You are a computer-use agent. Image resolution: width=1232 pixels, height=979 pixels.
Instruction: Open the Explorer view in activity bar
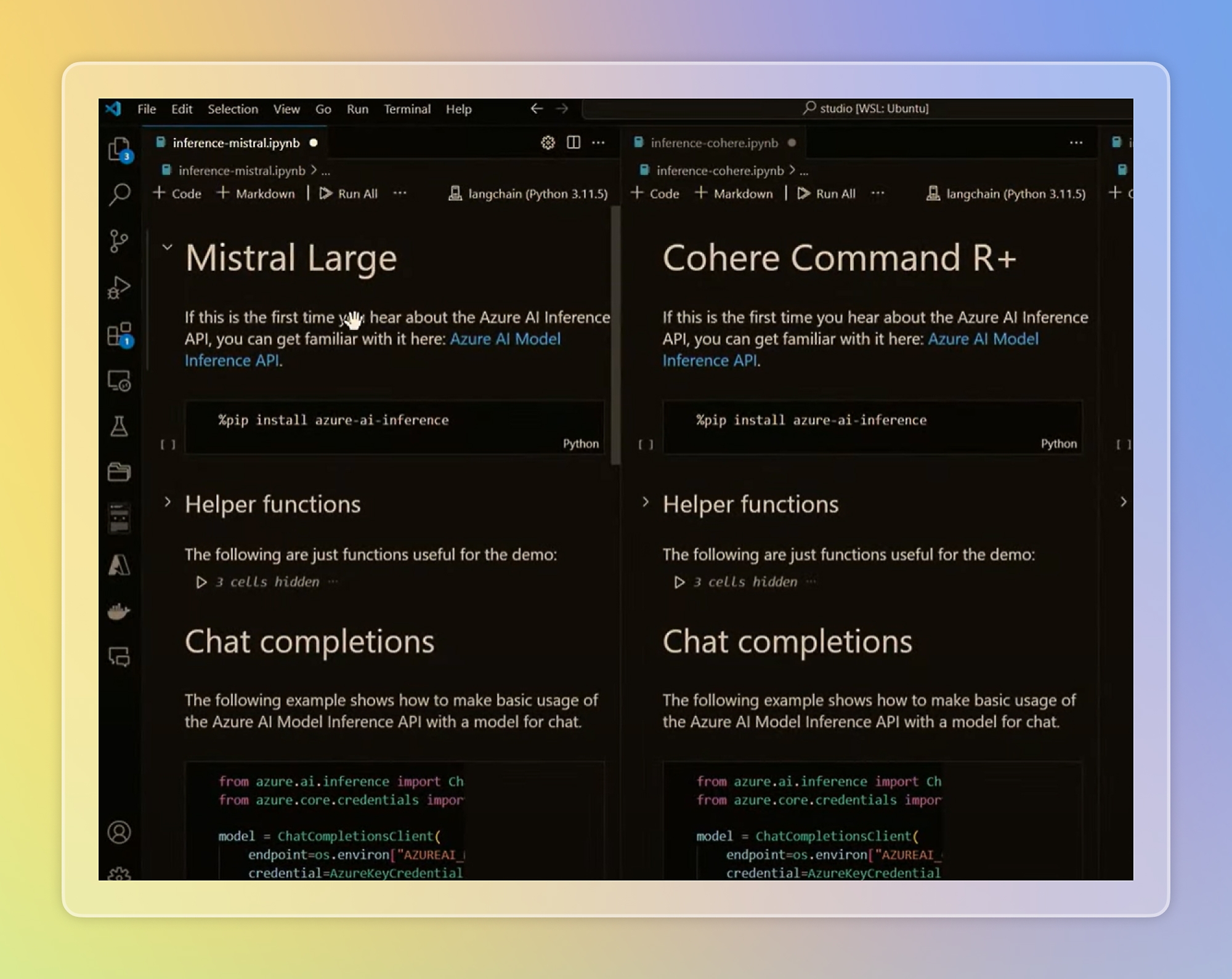click(x=120, y=149)
